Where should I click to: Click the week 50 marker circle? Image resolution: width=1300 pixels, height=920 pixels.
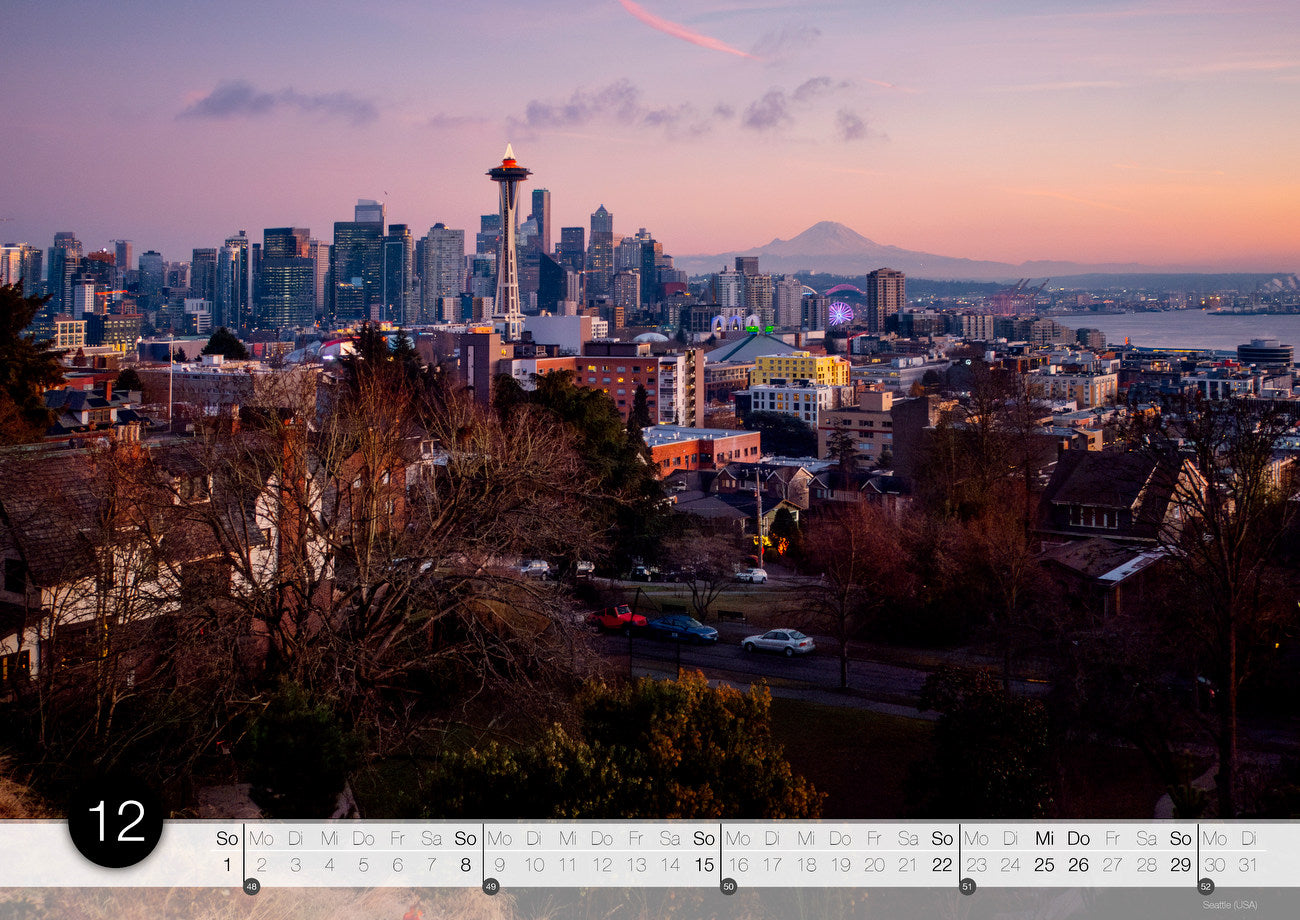[728, 886]
